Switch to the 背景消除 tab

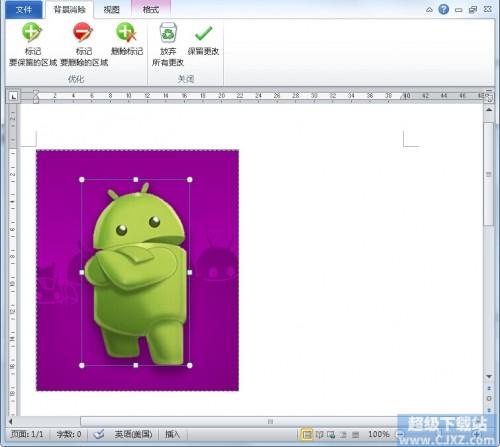pyautogui.click(x=70, y=10)
